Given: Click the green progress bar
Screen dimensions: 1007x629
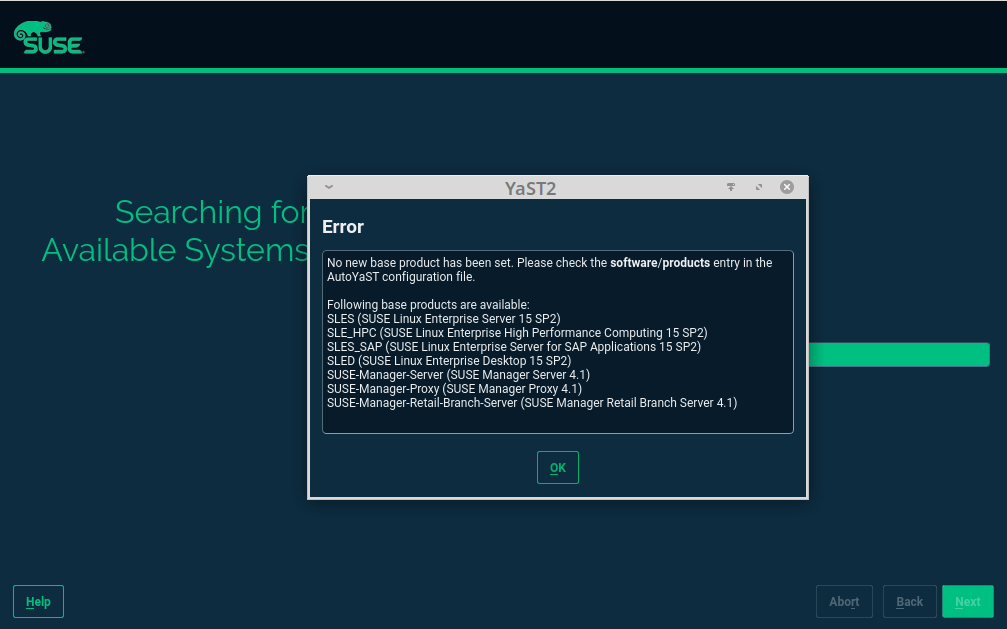Looking at the screenshot, I should pyautogui.click(x=898, y=355).
